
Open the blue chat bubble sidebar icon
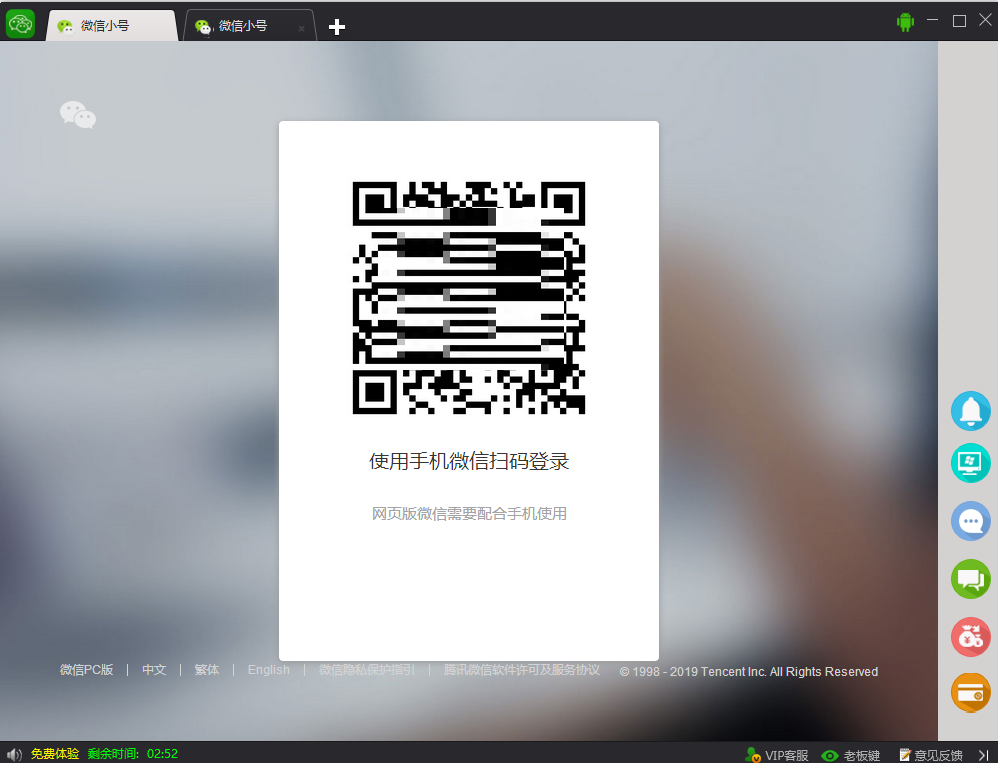970,521
